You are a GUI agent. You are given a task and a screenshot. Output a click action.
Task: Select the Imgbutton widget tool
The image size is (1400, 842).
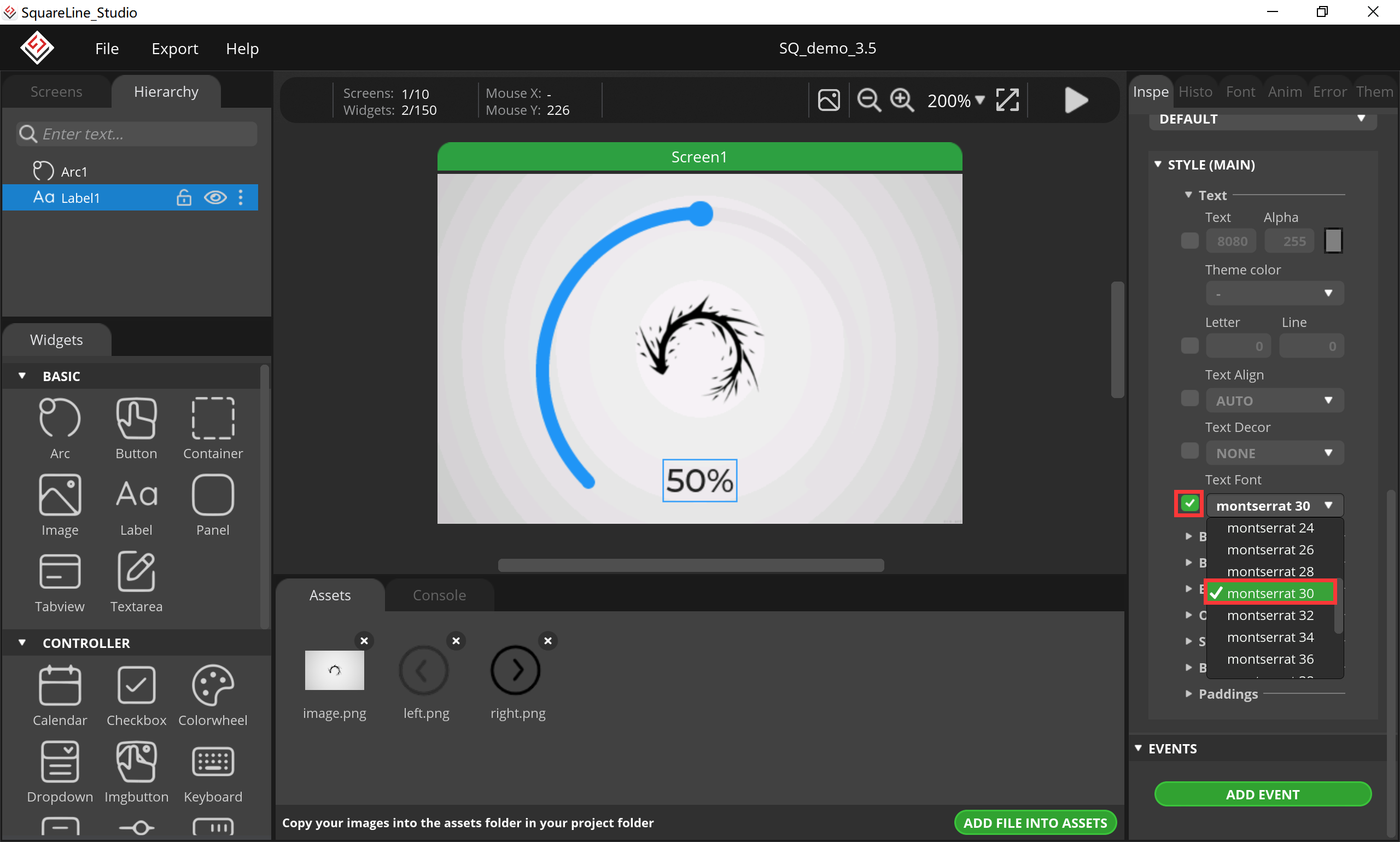point(135,763)
